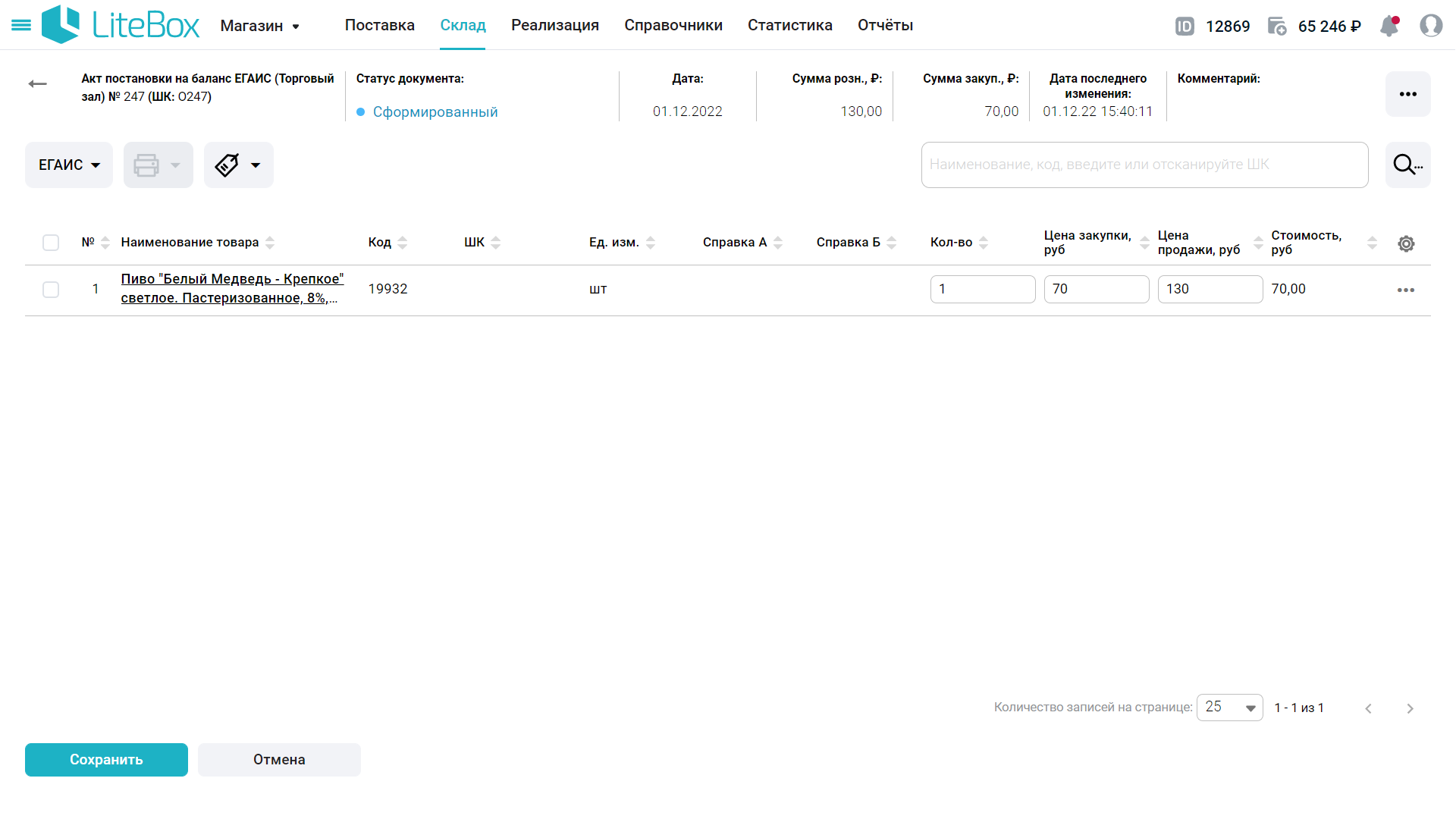Sort by Ед. изм. column arrows
Image resolution: width=1456 pixels, height=819 pixels.
pyautogui.click(x=651, y=243)
